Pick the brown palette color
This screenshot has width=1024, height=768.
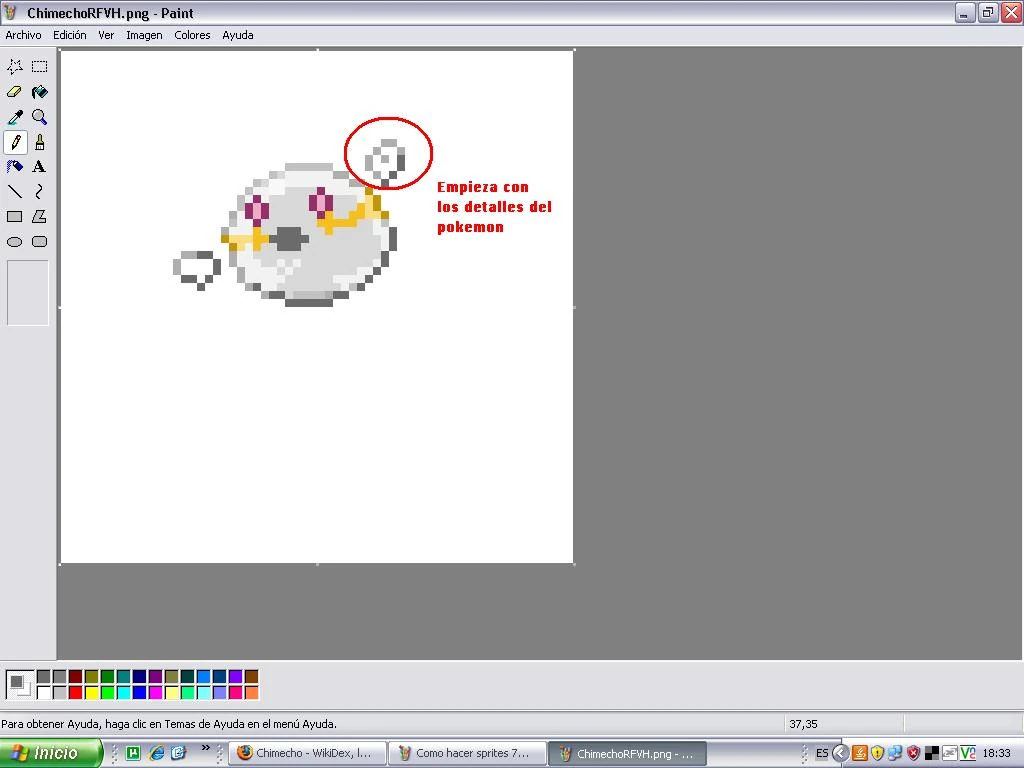(x=251, y=677)
